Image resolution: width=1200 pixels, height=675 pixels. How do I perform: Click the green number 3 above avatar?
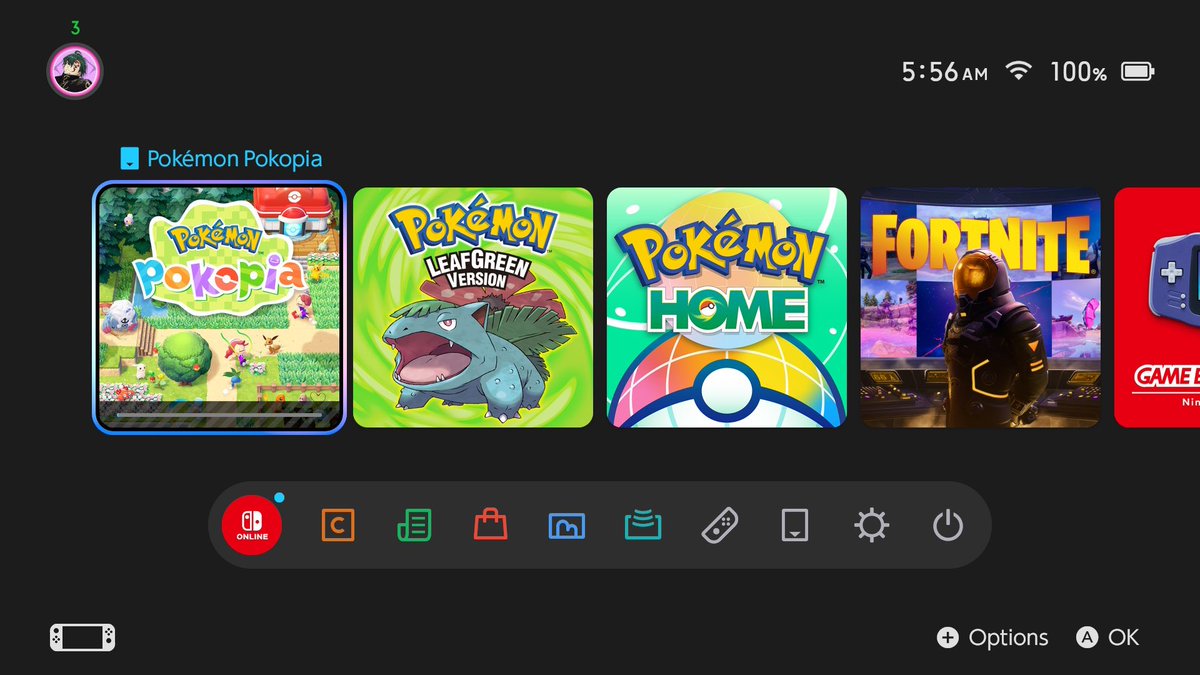[x=75, y=28]
